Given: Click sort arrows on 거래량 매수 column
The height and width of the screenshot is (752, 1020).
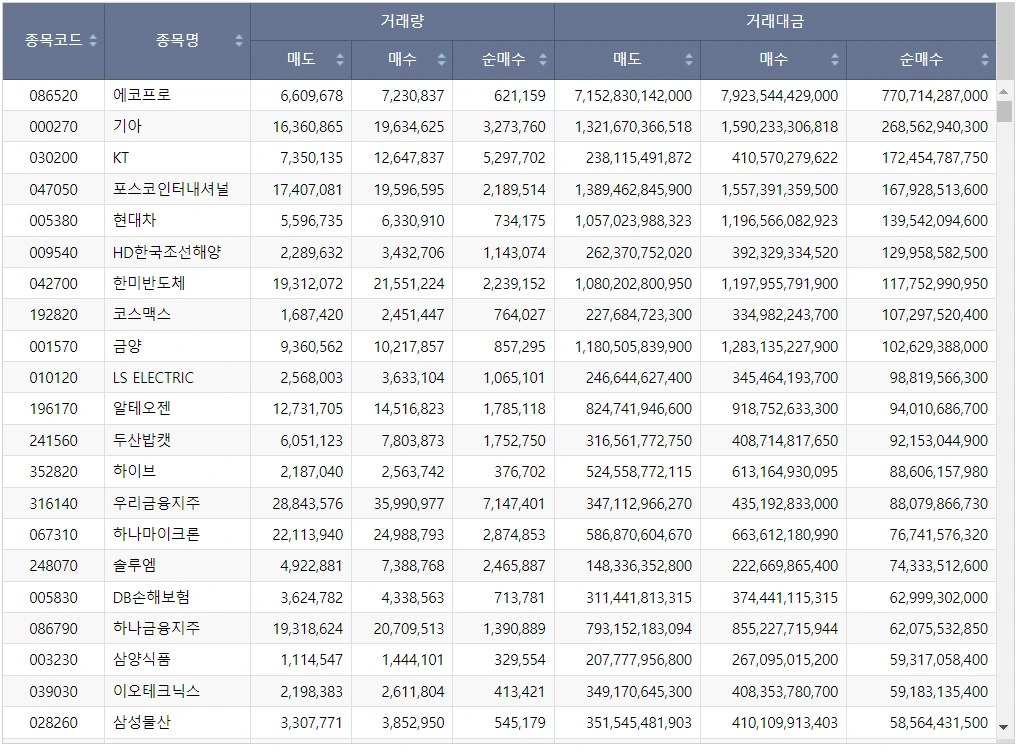Looking at the screenshot, I should coord(441,60).
